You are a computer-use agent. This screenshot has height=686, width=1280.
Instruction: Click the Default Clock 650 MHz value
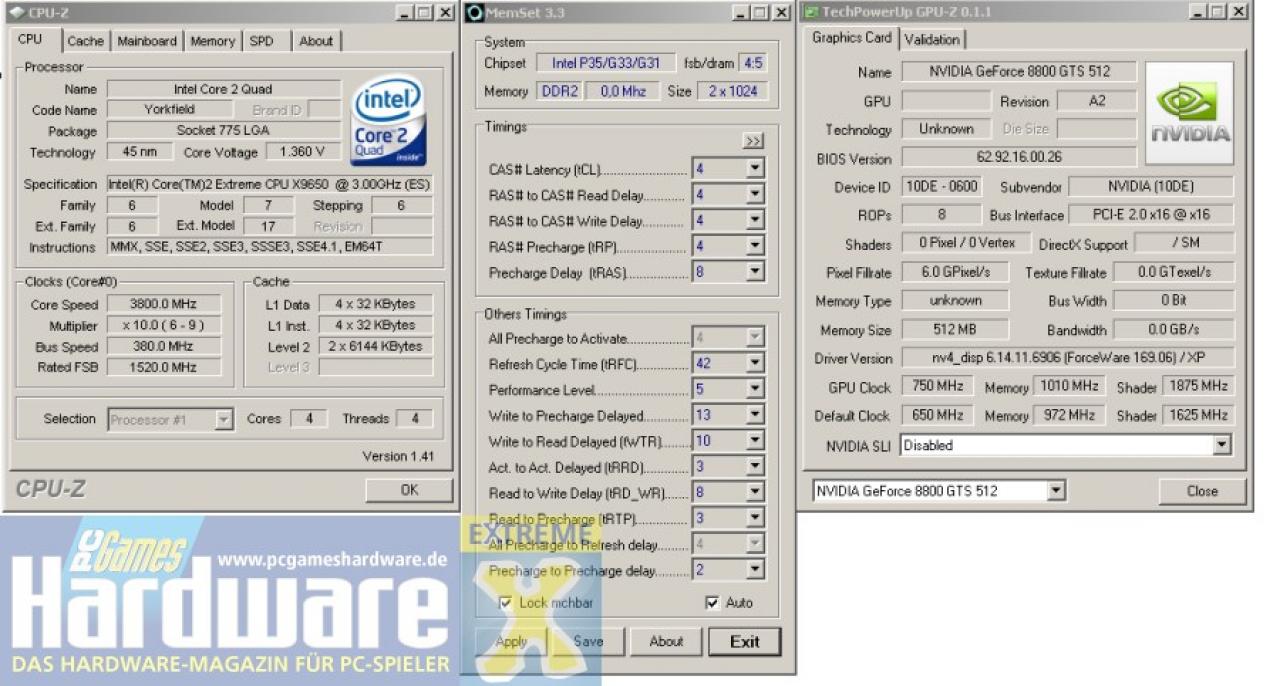pyautogui.click(x=938, y=415)
